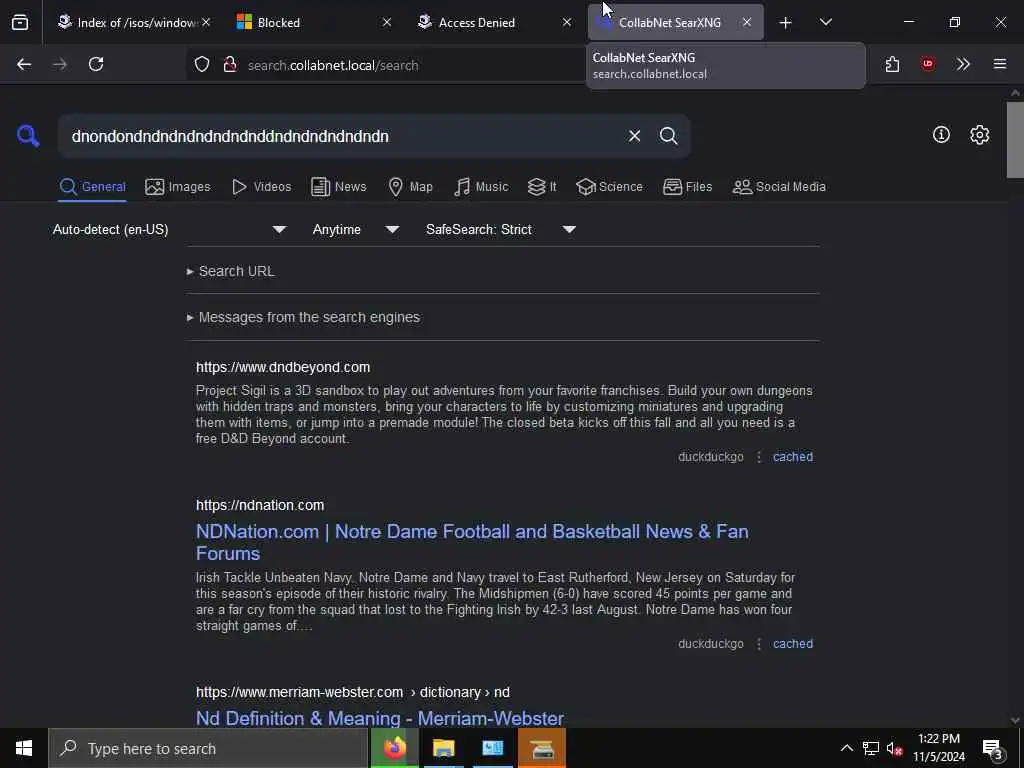Close the Access Denied tab
The image size is (1024, 768).
[567, 22]
